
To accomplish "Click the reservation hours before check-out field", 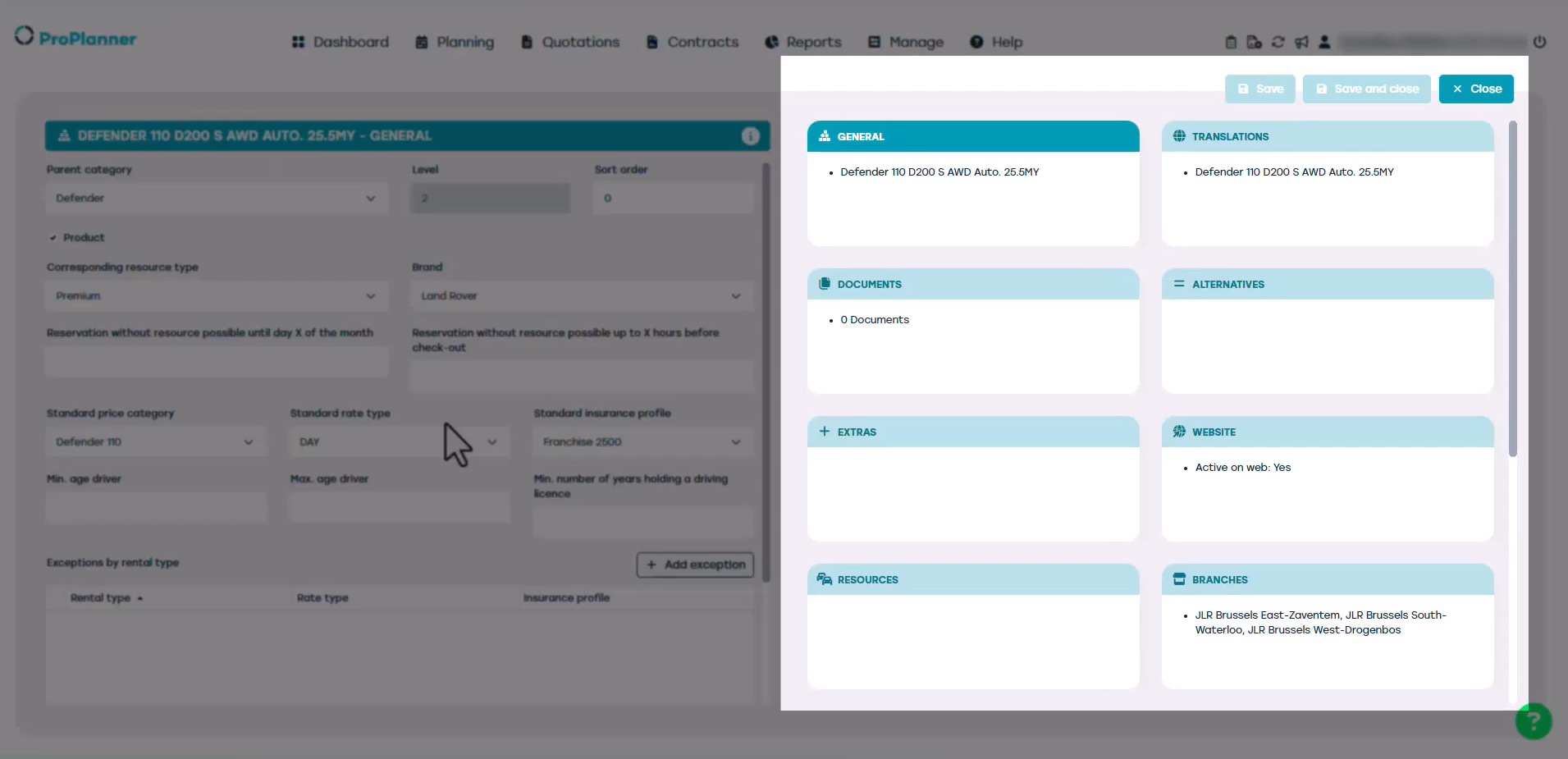I will point(582,377).
